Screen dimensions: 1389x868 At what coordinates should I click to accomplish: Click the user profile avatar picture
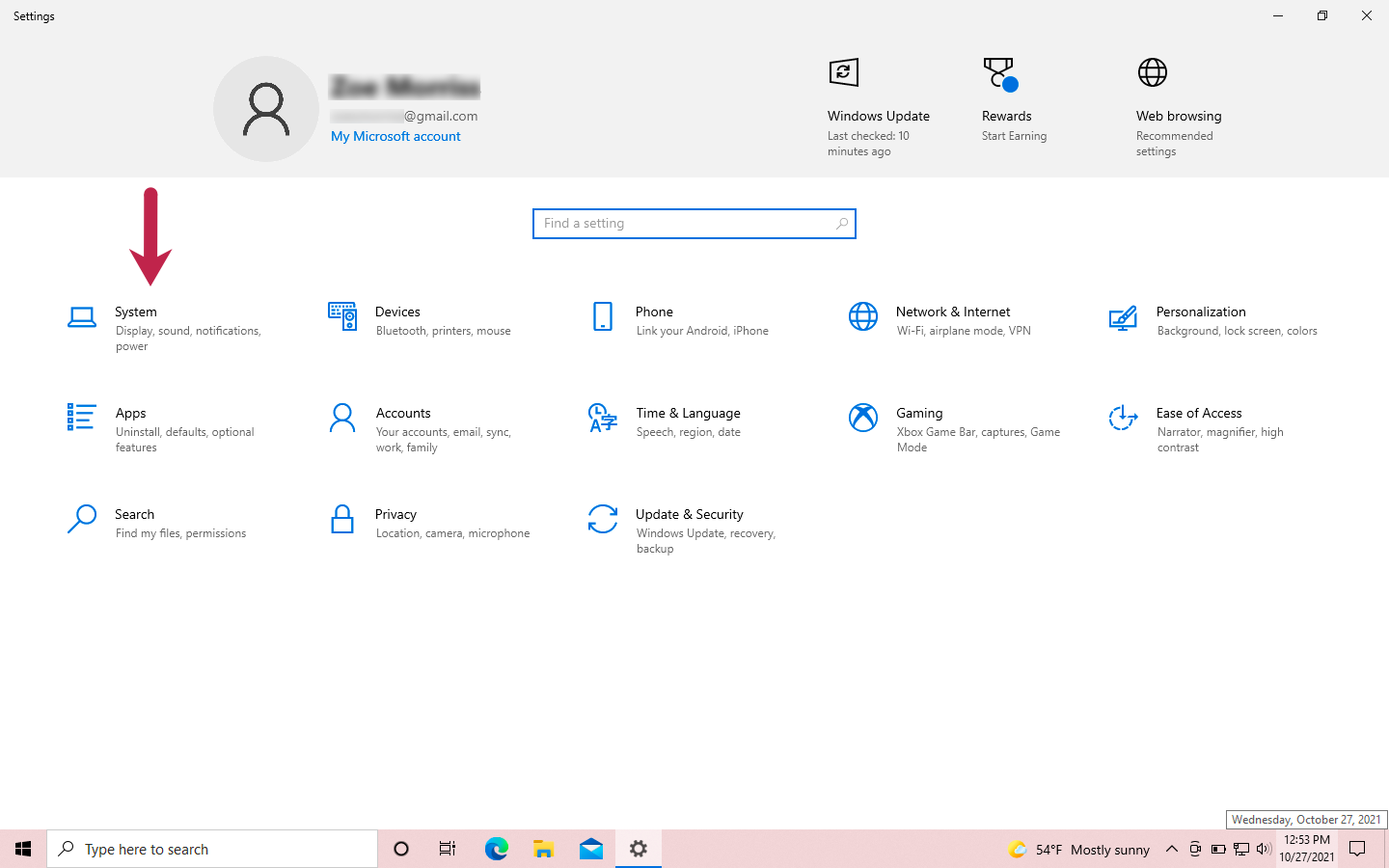click(x=266, y=109)
